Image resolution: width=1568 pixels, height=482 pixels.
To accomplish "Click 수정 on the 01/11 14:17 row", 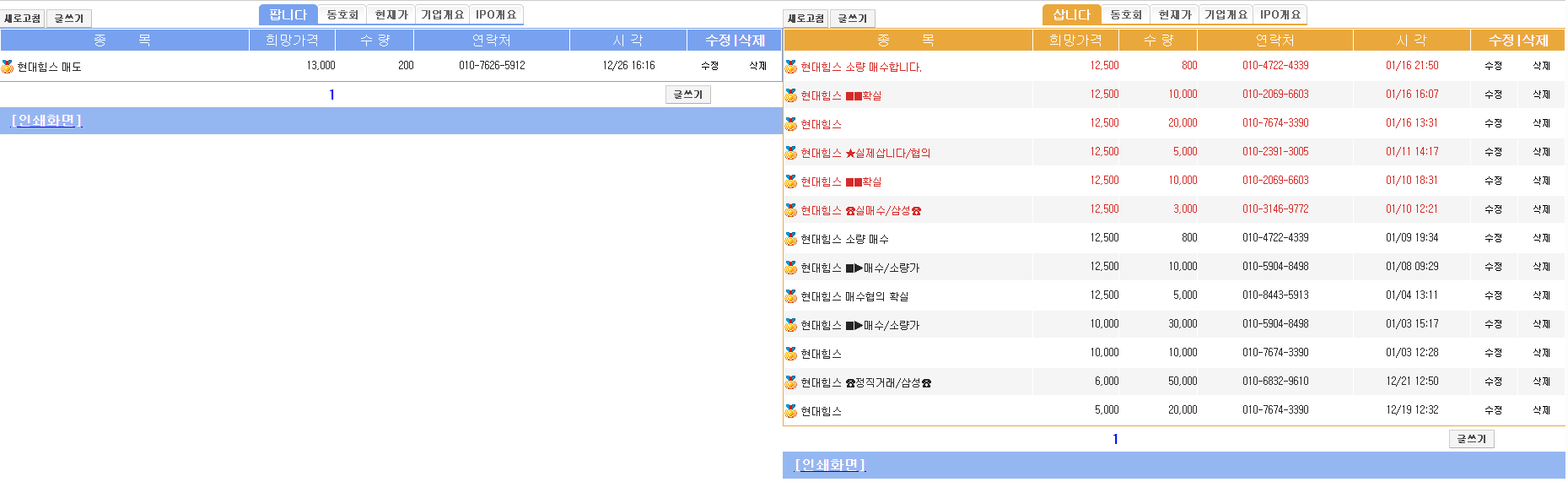I will (1494, 152).
